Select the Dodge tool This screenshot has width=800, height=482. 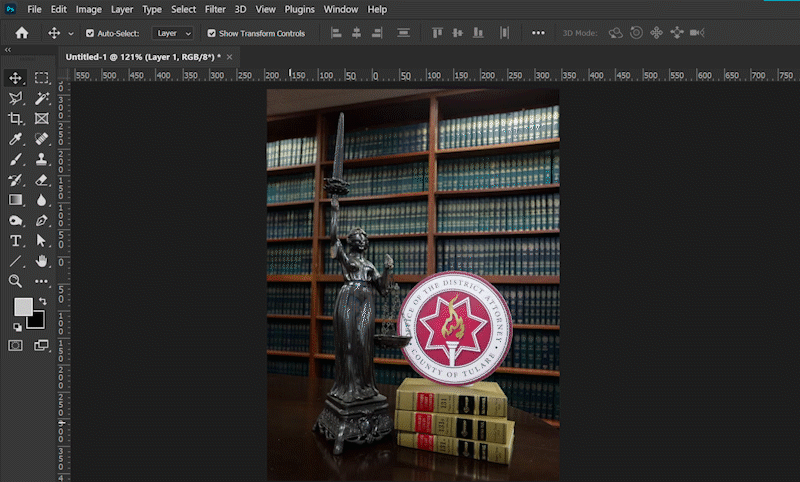click(x=15, y=220)
